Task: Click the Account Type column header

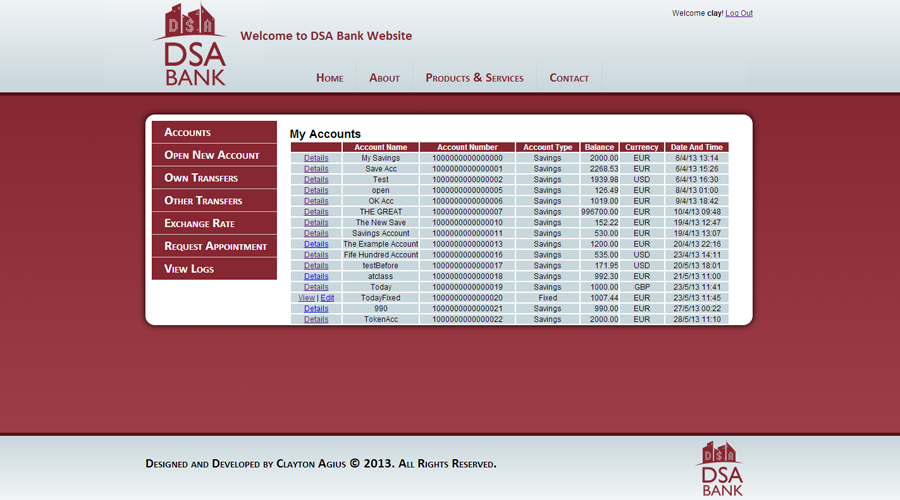Action: [x=548, y=147]
